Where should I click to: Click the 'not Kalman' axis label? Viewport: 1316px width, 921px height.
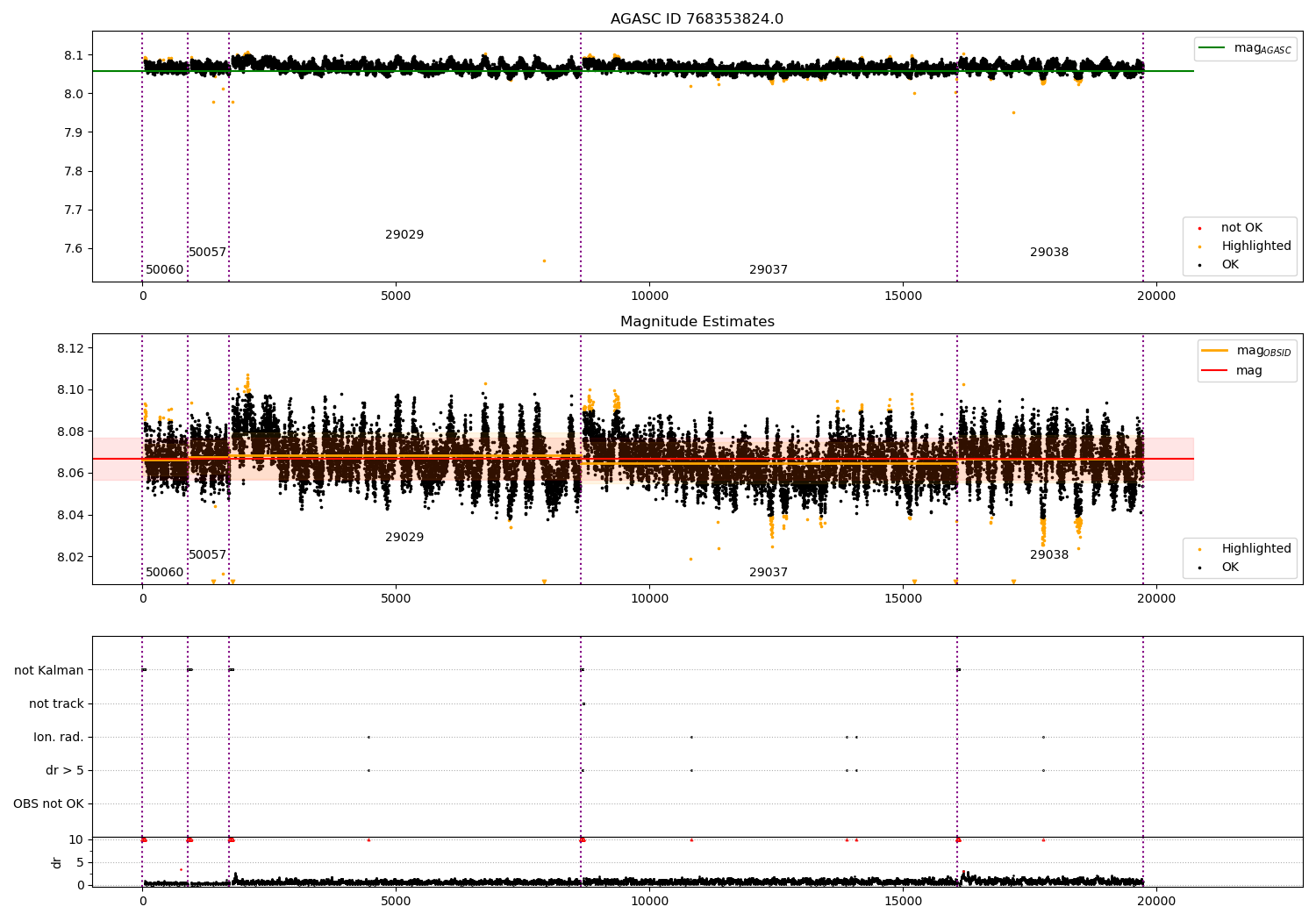point(49,670)
